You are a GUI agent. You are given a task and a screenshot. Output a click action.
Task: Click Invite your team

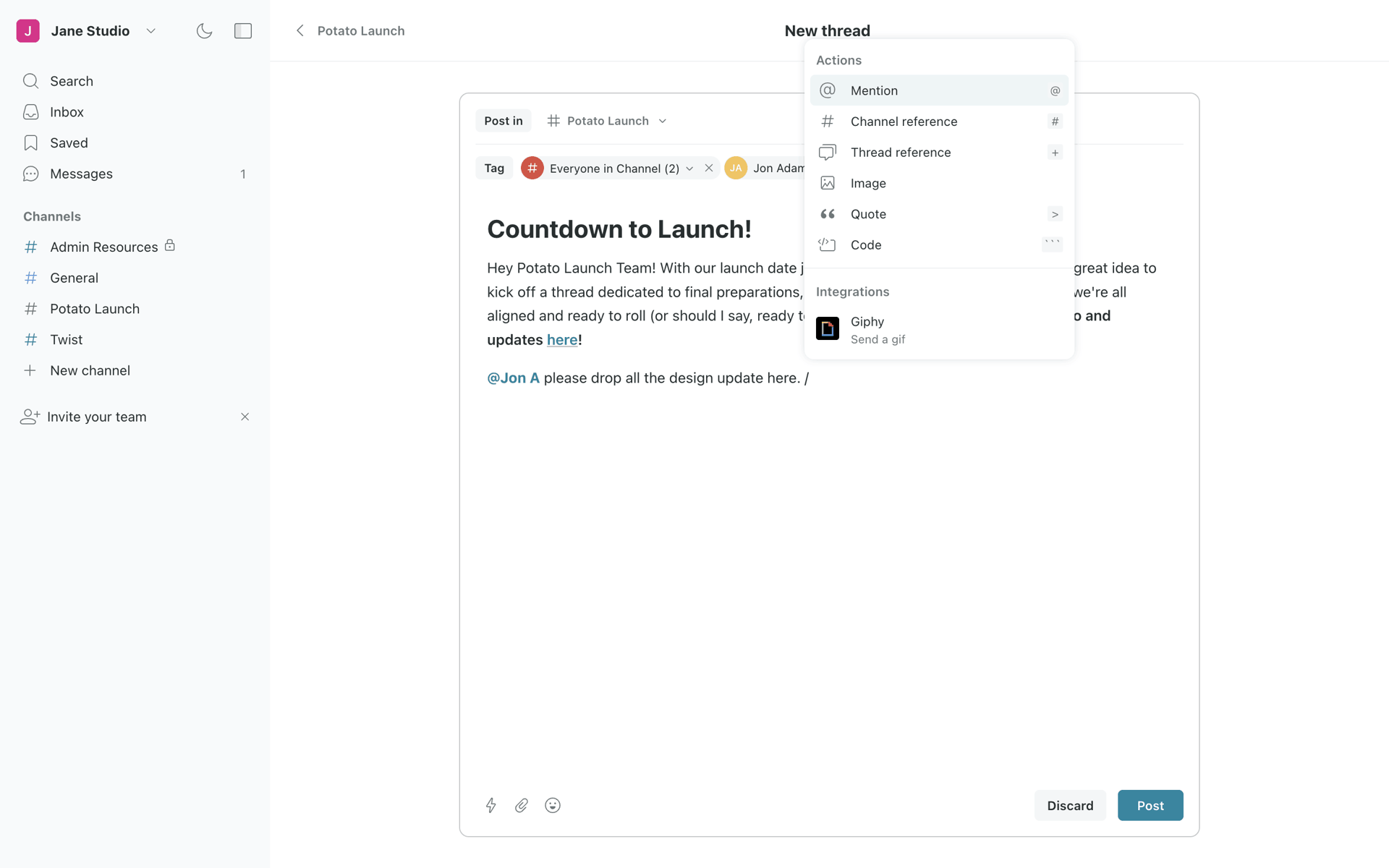96,417
